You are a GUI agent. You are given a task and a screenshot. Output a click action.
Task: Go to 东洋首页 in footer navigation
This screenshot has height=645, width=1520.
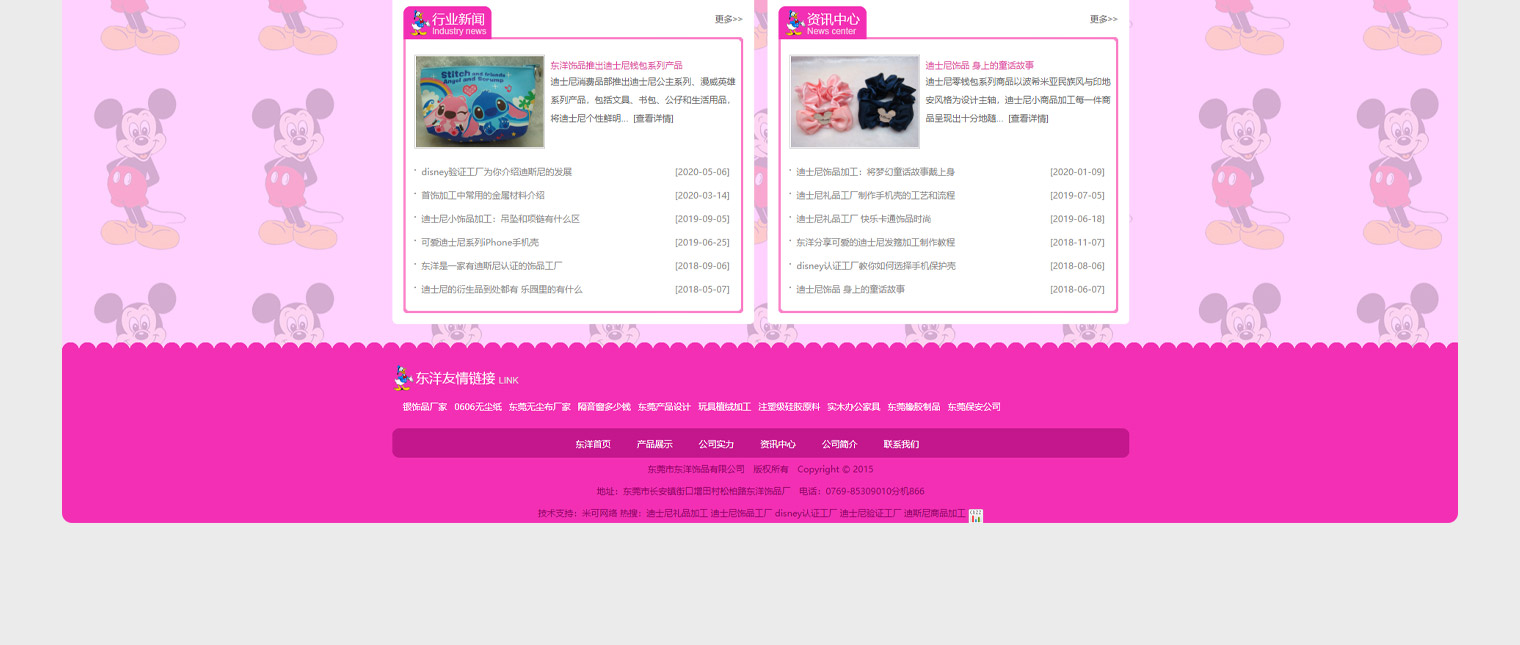[592, 444]
